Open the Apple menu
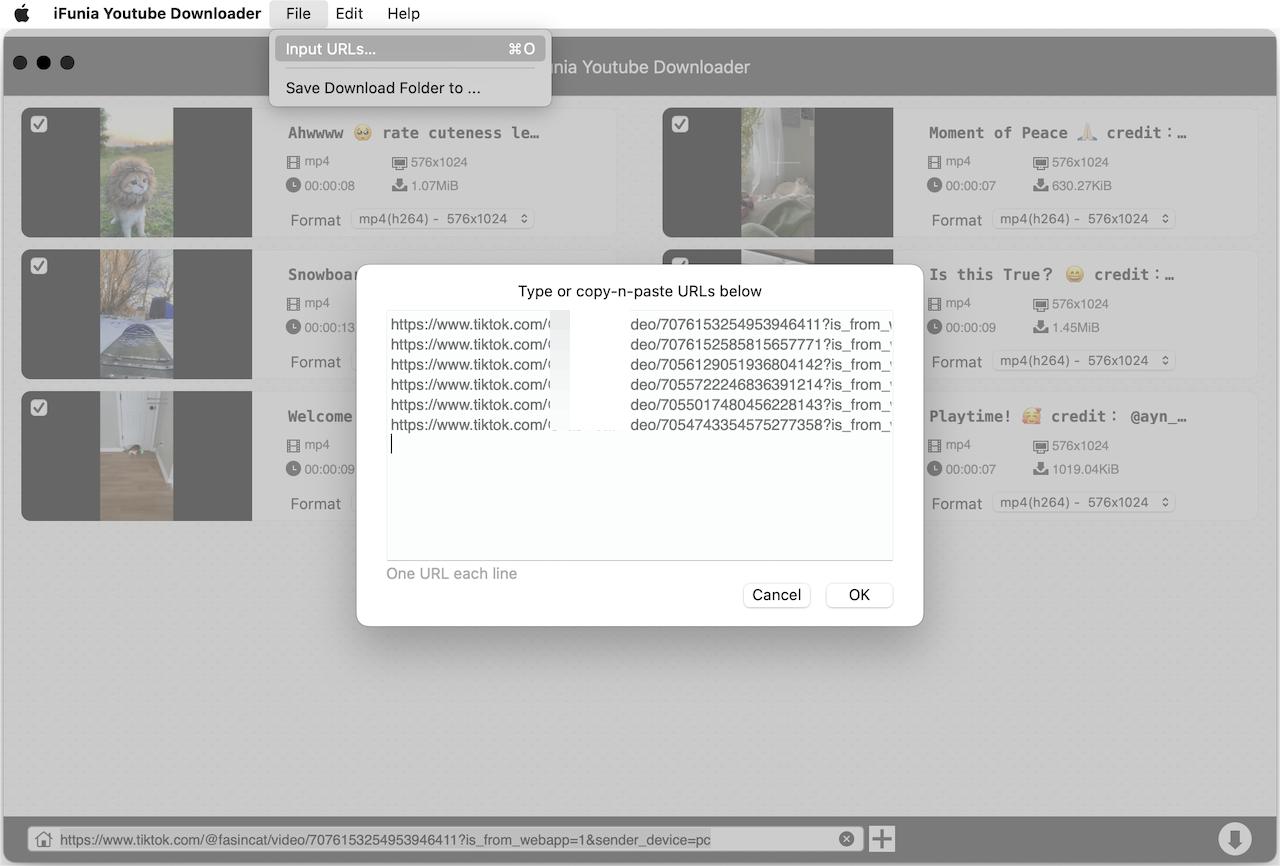 click(22, 14)
